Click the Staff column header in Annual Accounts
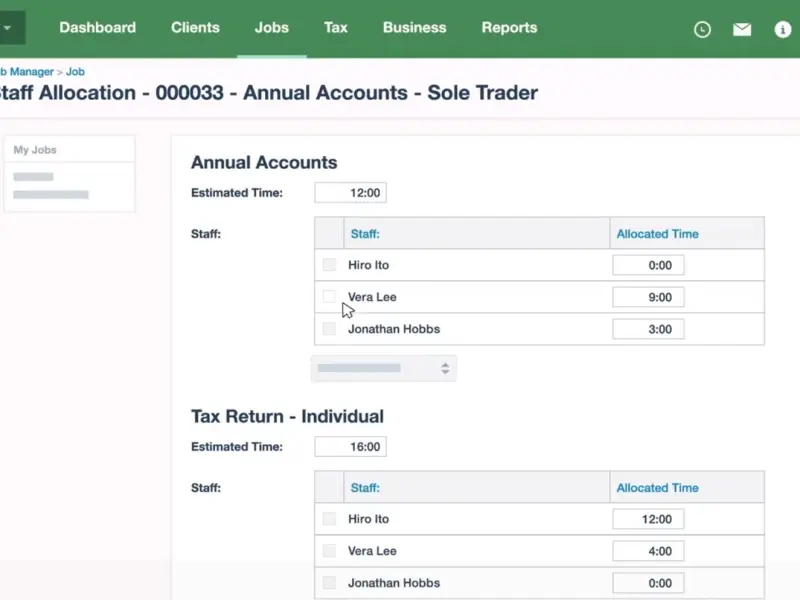 tap(365, 234)
